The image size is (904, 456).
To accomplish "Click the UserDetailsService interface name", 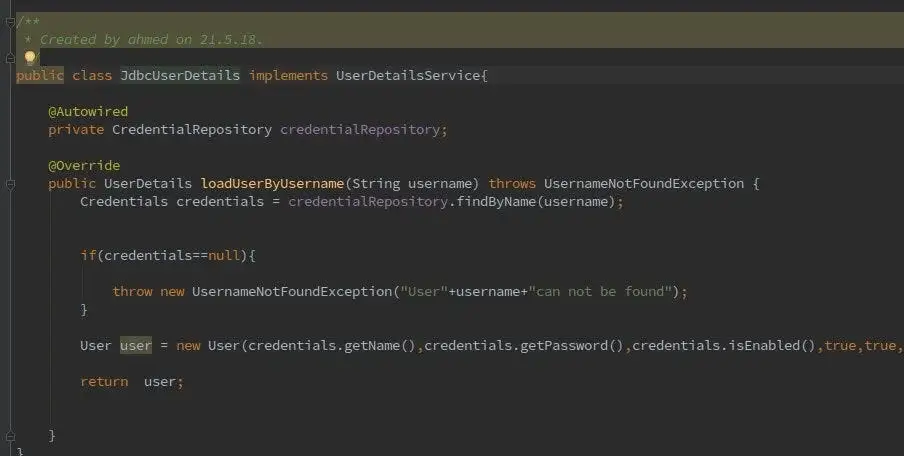I will (x=408, y=76).
